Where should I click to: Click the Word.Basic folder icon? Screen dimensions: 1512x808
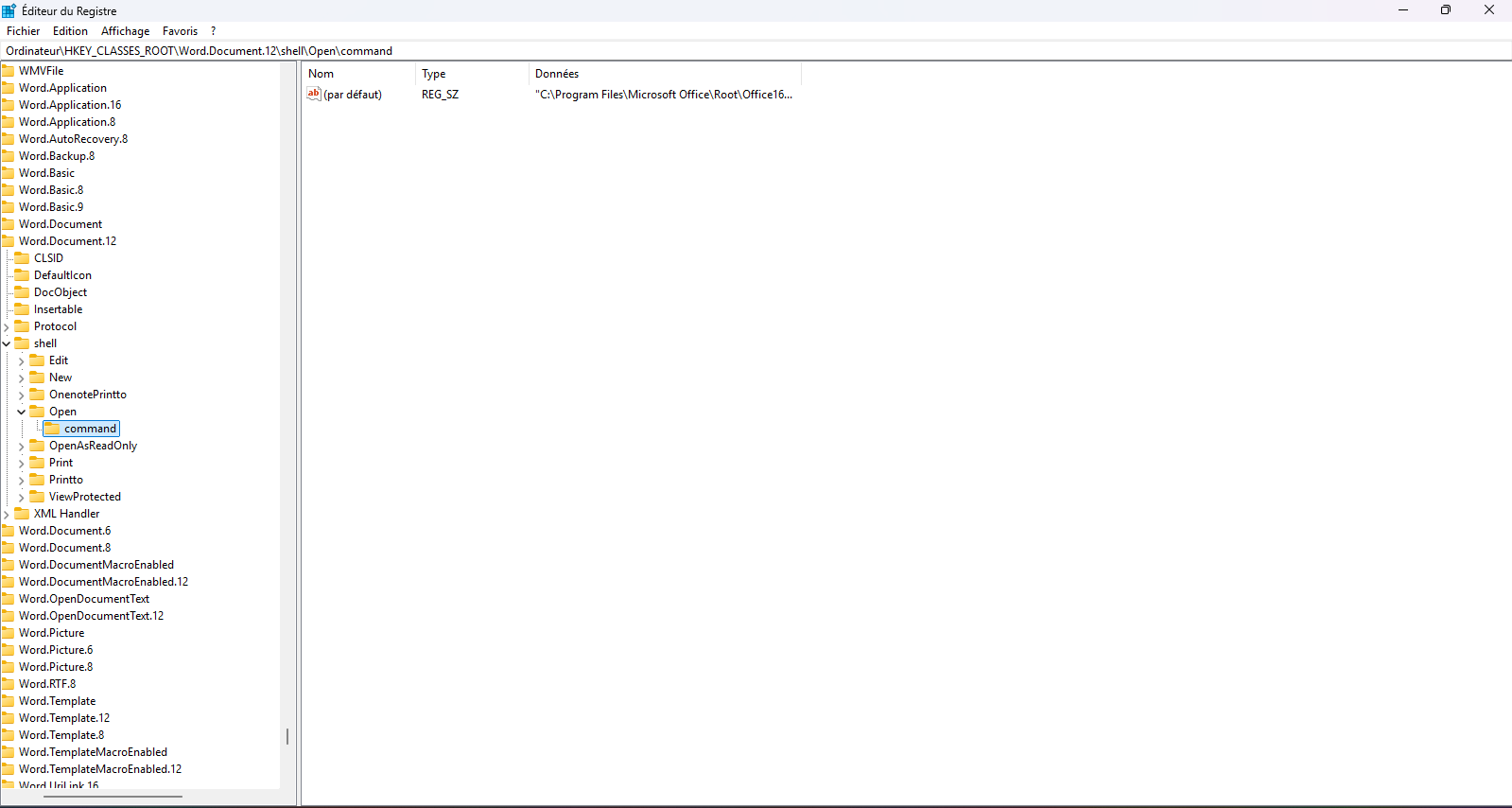point(9,172)
